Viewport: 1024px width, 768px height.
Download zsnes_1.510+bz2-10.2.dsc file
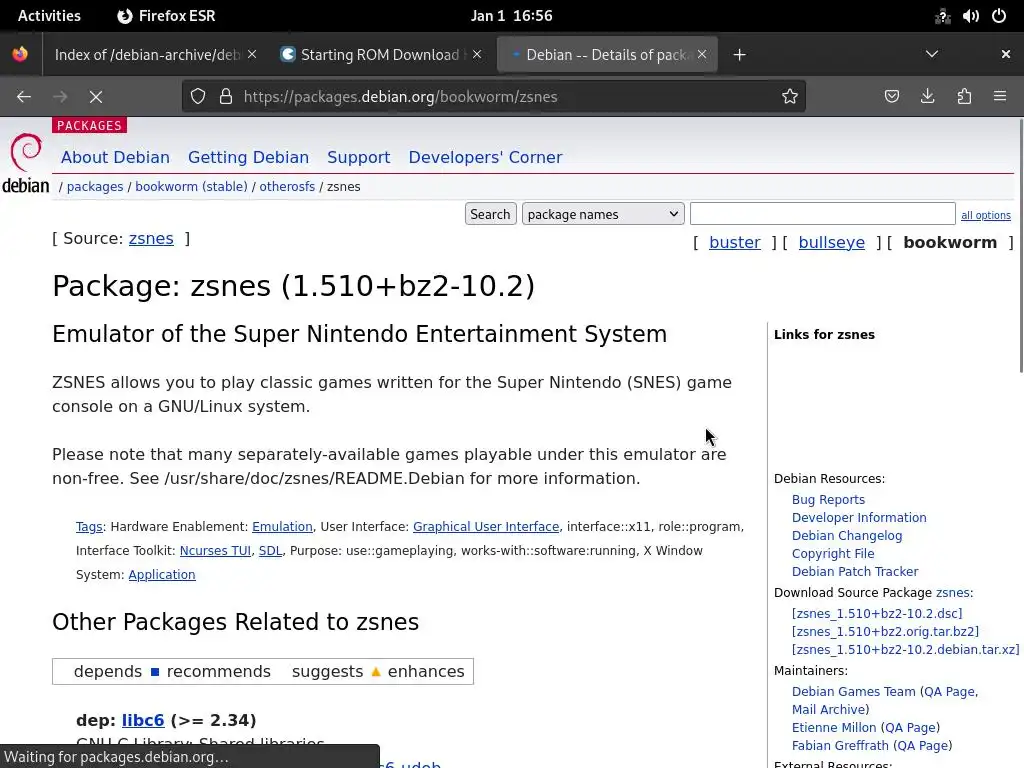click(x=877, y=614)
